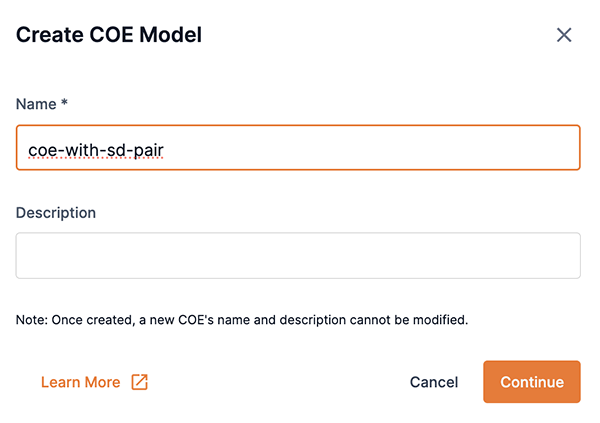This screenshot has height=423, width=600.
Task: Click the right end of the Description box
Action: tap(560, 256)
